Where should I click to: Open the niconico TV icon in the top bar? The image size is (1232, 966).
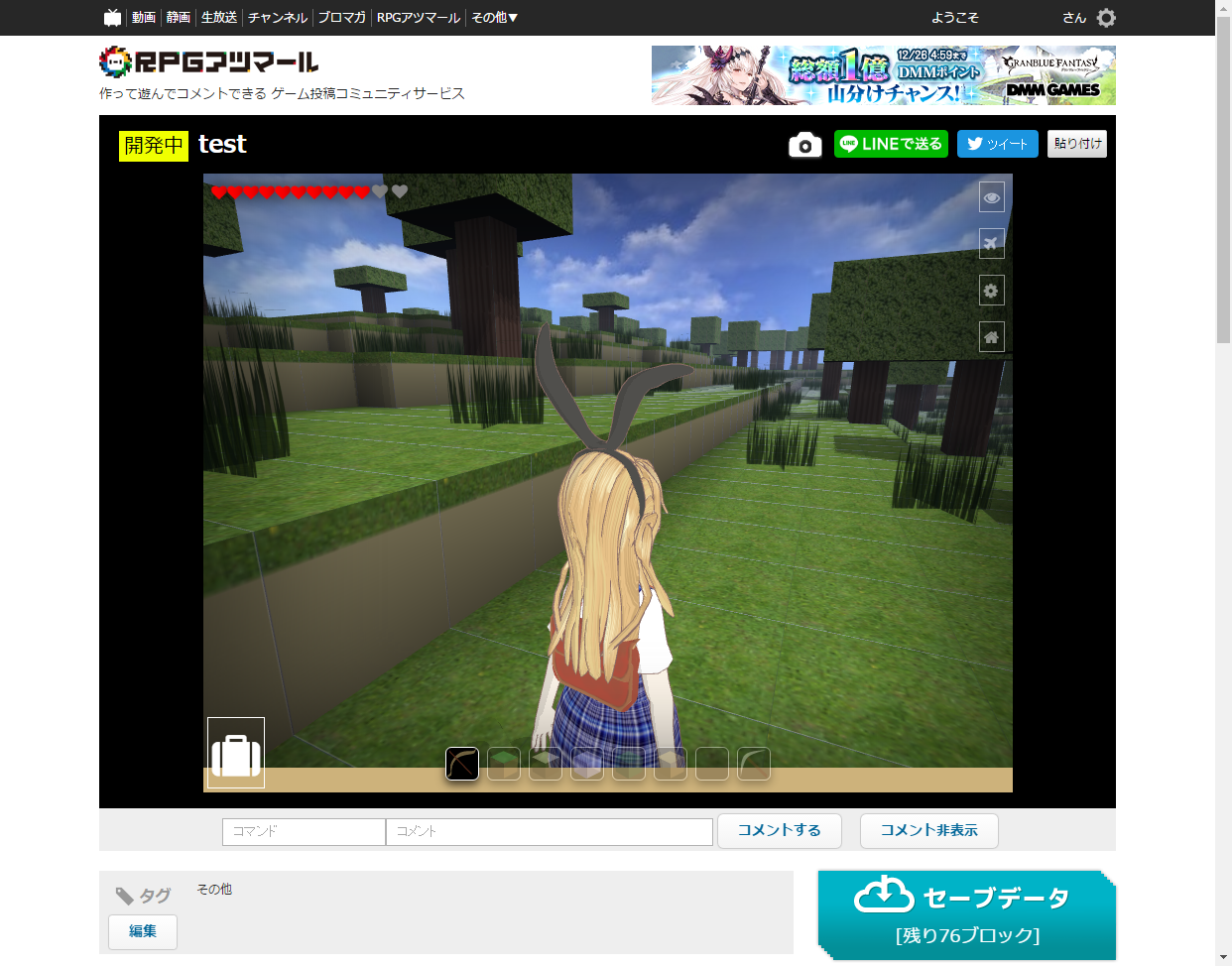[x=112, y=17]
